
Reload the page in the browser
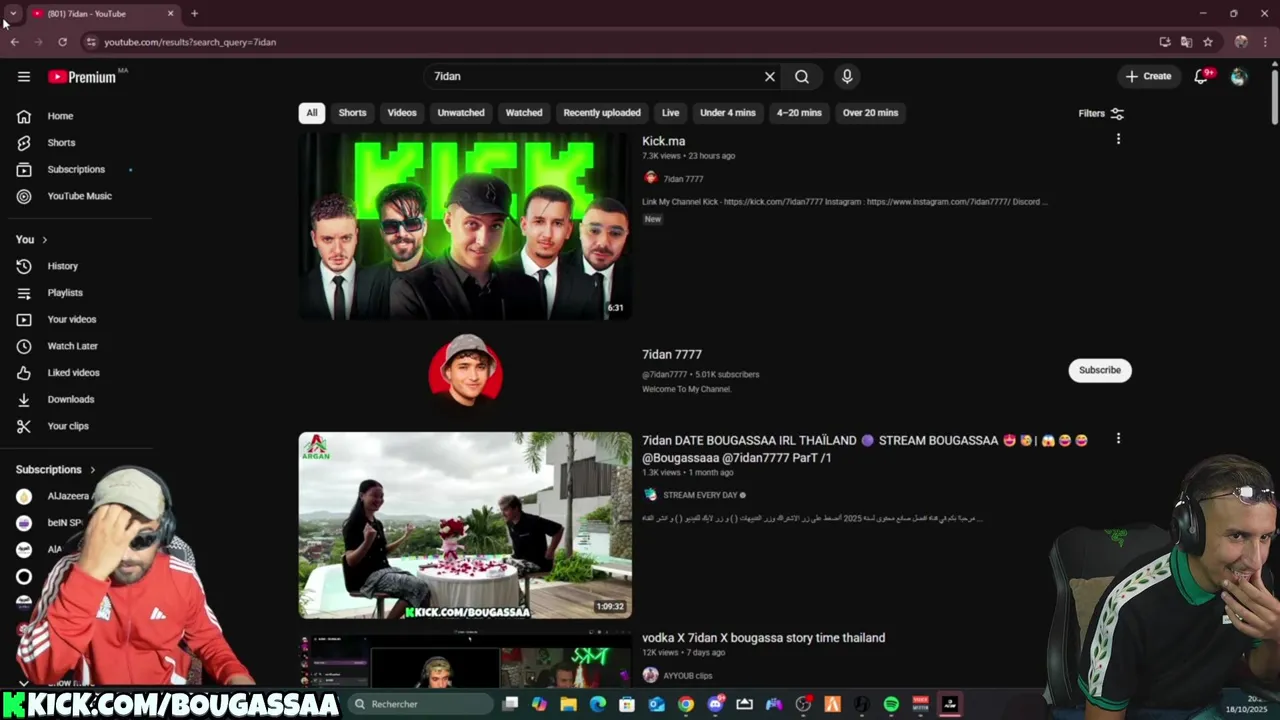pos(62,42)
